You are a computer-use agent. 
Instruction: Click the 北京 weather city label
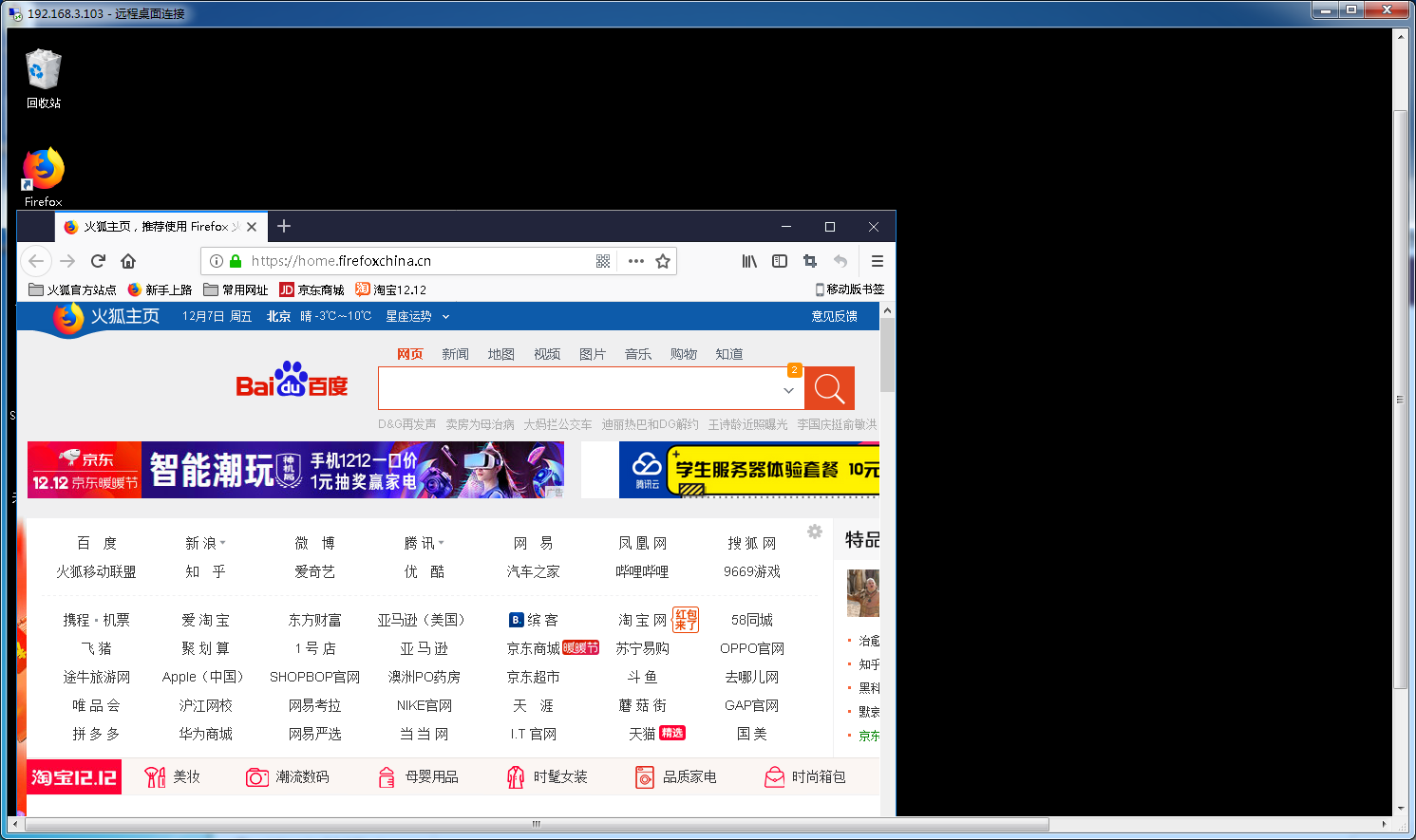click(278, 316)
